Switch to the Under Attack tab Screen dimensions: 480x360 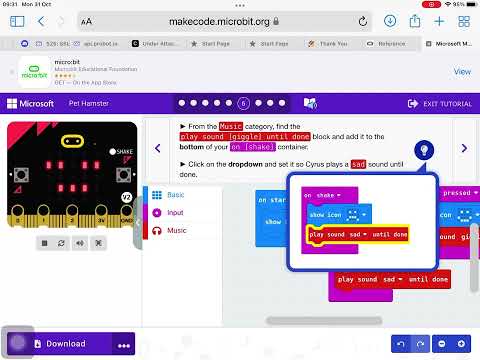(156, 44)
